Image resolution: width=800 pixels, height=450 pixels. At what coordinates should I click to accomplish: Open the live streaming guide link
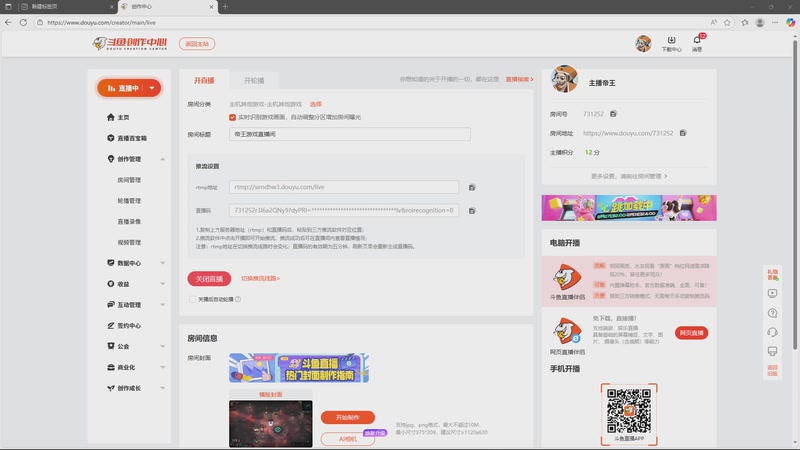click(x=519, y=80)
